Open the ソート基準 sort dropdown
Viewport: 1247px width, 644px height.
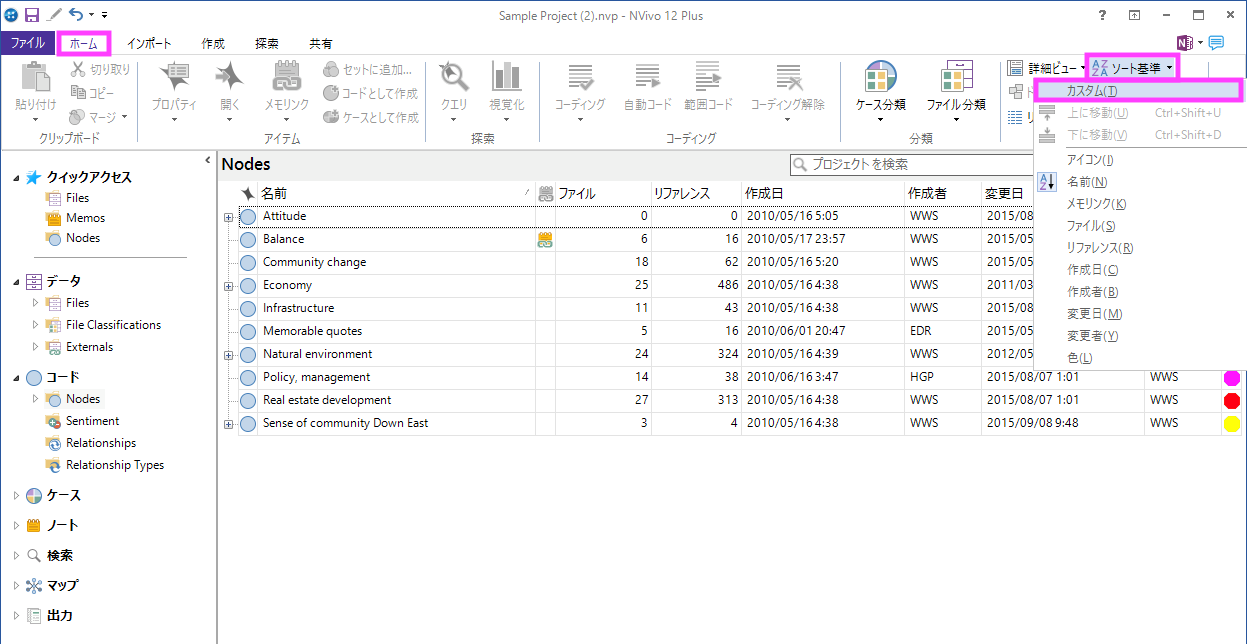pyautogui.click(x=1132, y=68)
